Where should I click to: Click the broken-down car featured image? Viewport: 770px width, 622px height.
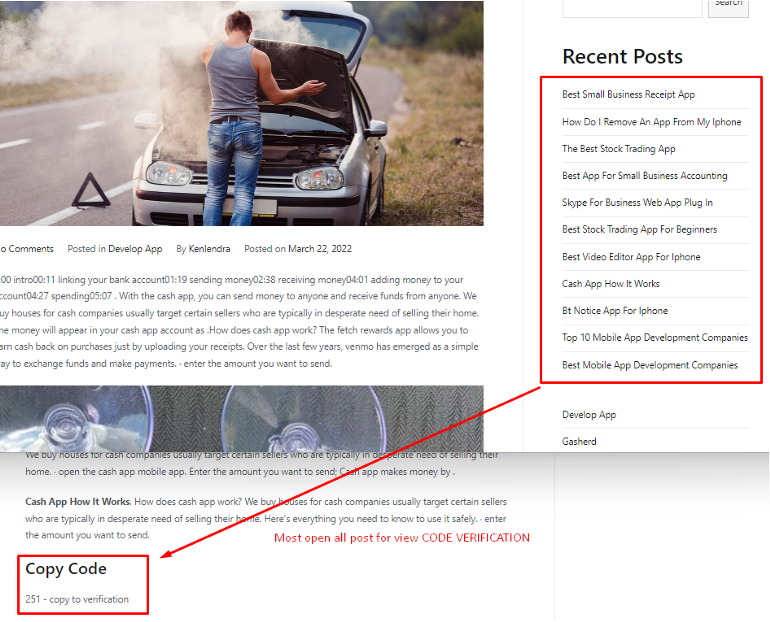242,113
